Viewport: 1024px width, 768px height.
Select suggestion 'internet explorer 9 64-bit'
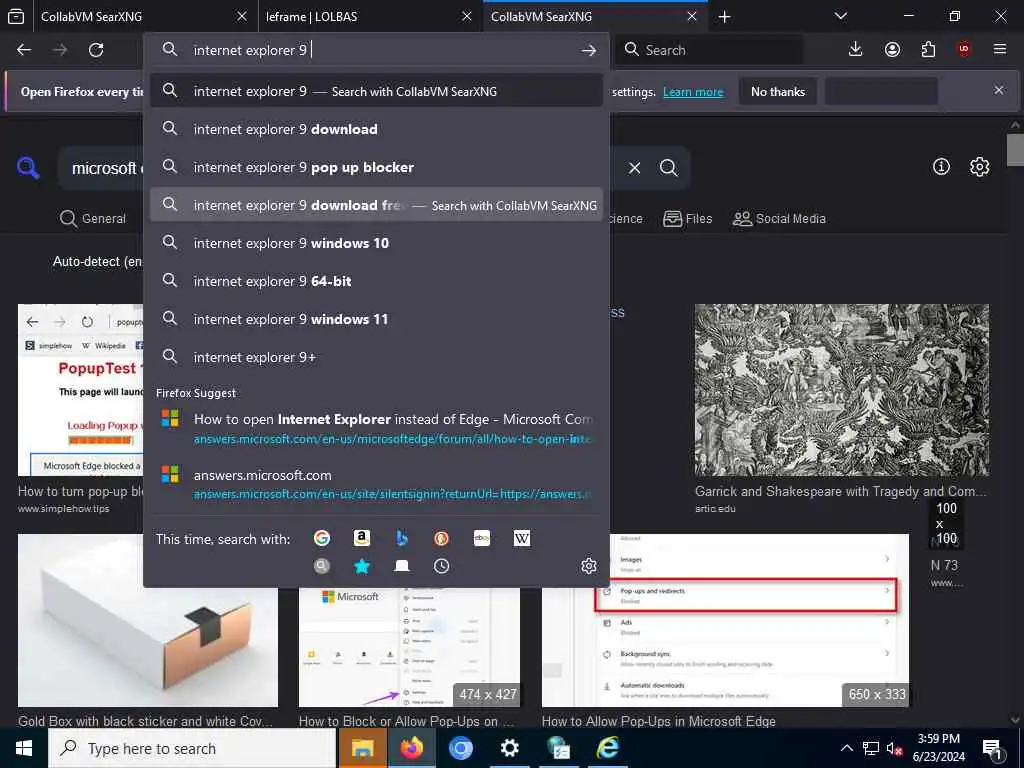tap(376, 281)
